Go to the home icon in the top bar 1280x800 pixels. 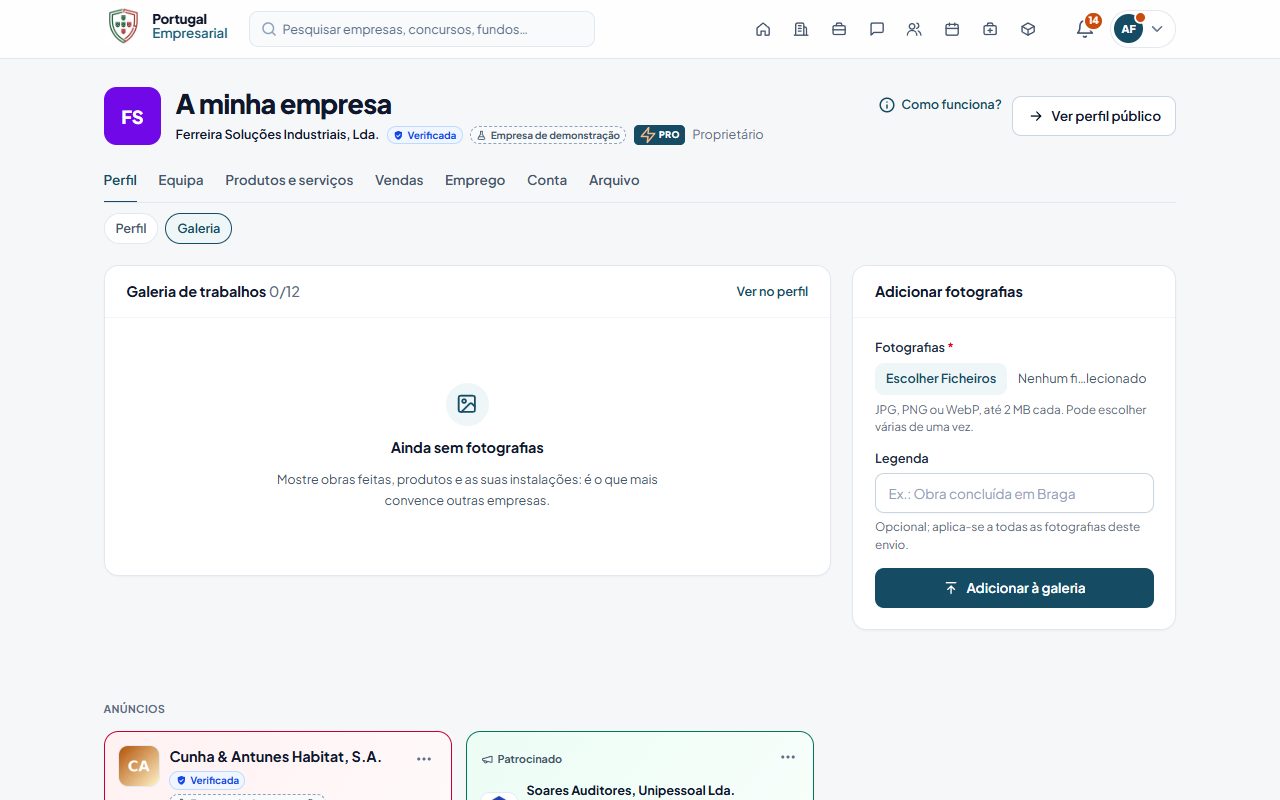pyautogui.click(x=763, y=29)
